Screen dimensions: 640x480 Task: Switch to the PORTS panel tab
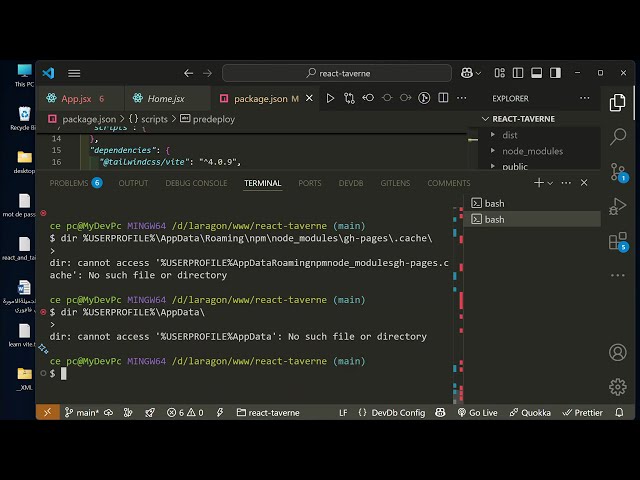tap(310, 183)
